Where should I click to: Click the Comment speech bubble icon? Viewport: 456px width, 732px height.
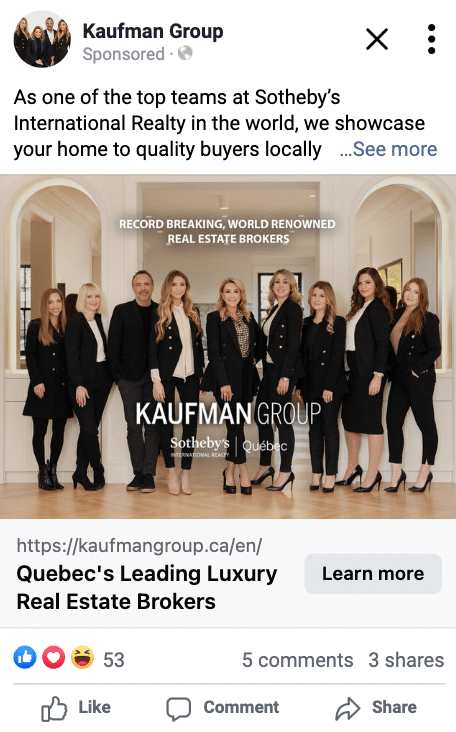(x=179, y=709)
